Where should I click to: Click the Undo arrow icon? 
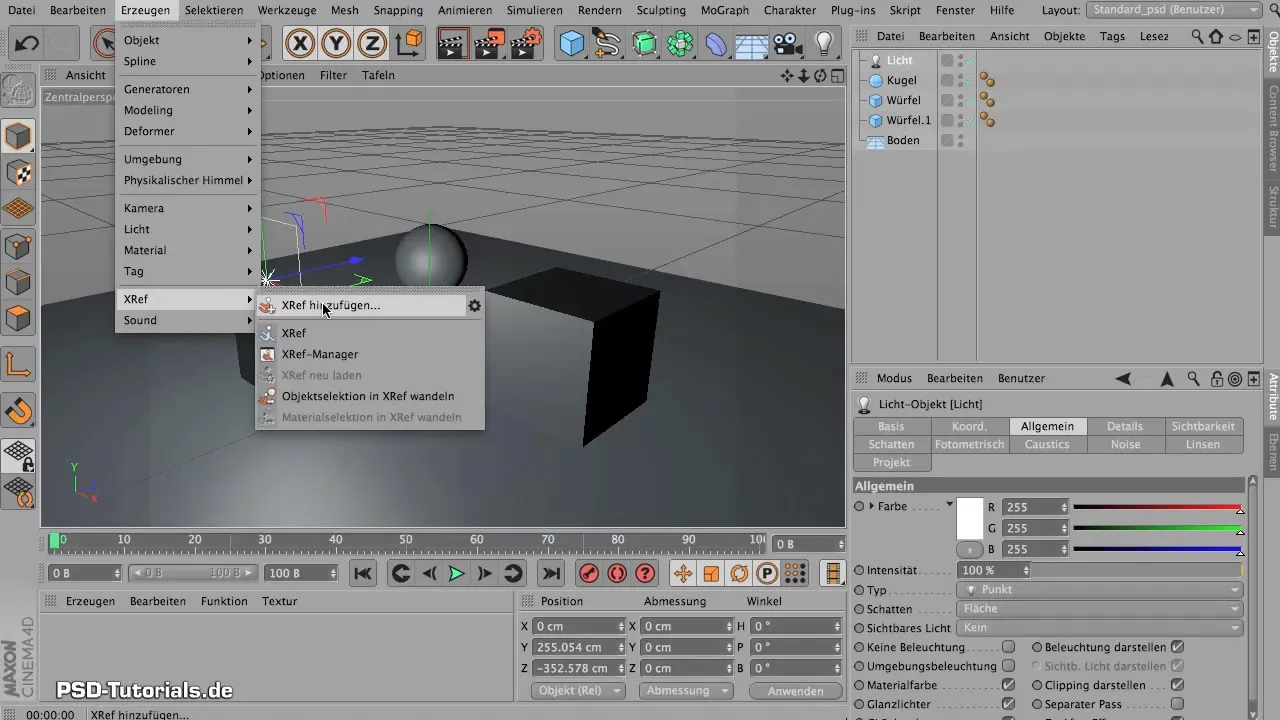28,43
